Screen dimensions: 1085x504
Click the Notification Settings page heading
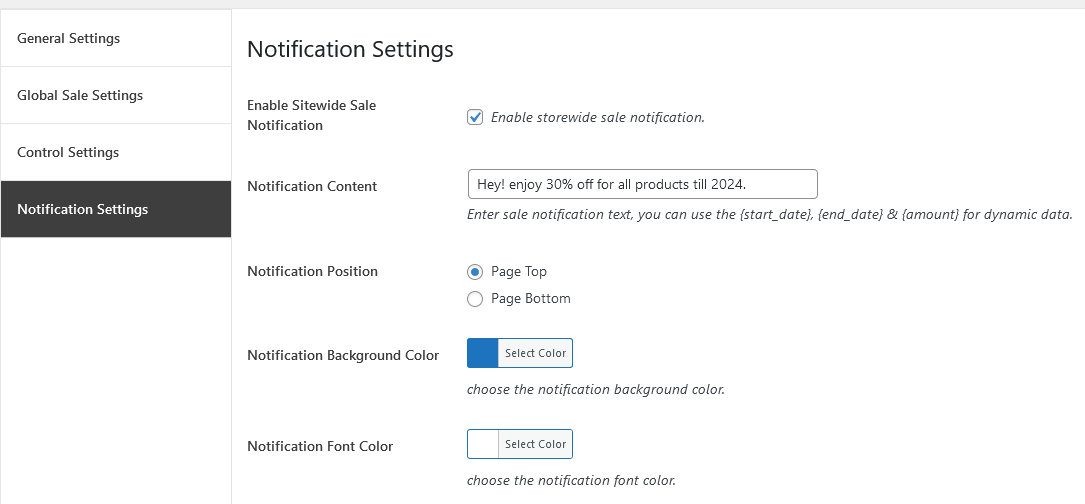(350, 49)
